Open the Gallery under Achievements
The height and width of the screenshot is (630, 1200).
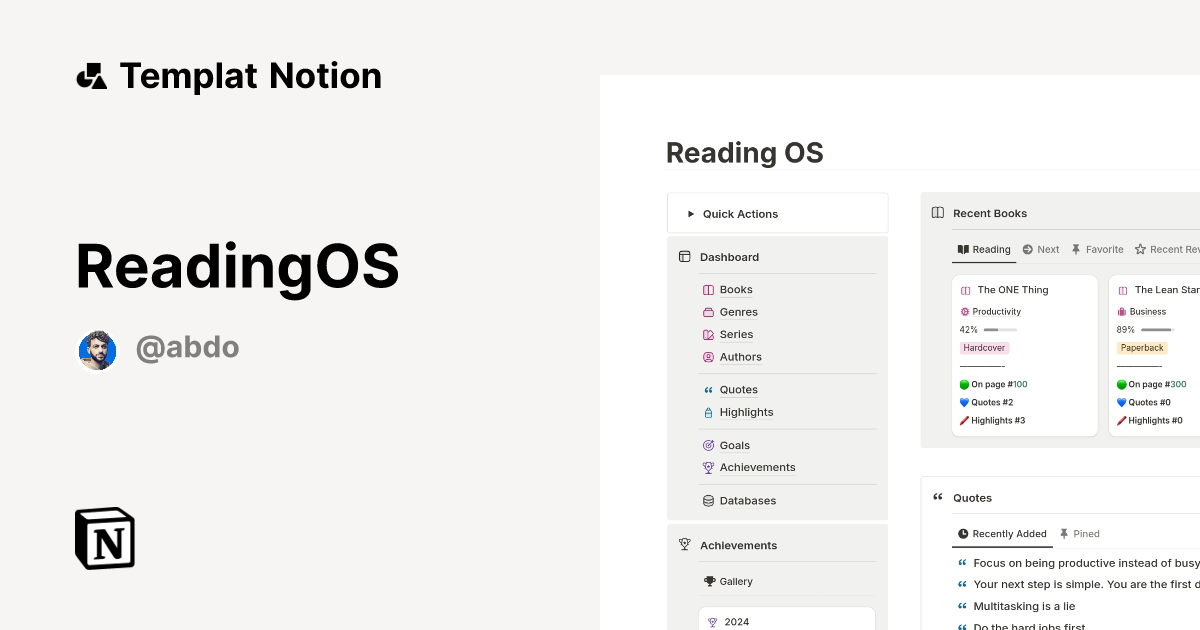[735, 581]
